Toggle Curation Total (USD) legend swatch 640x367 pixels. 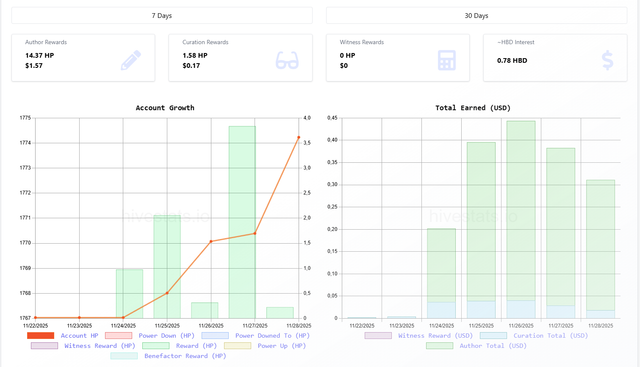[x=493, y=336]
